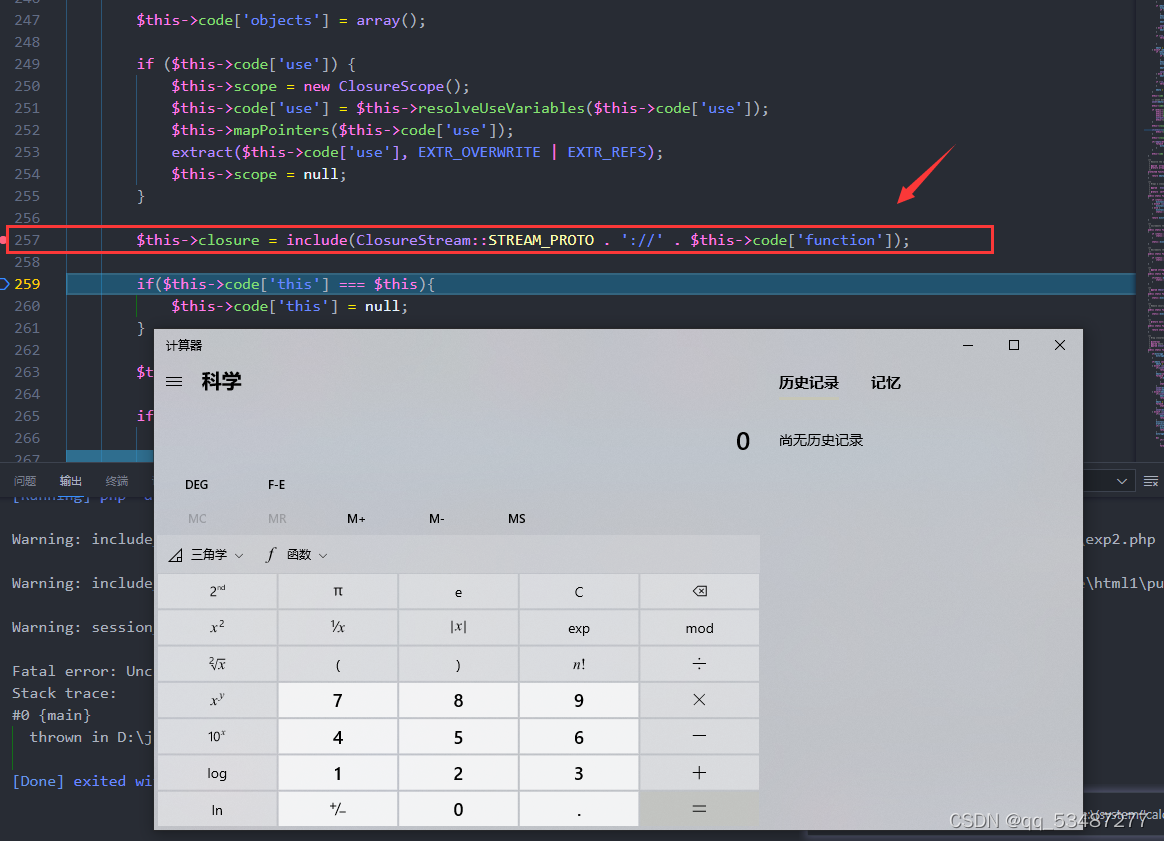Click the 10 to the x key
Screen dimensions: 1164x841
pyautogui.click(x=217, y=736)
